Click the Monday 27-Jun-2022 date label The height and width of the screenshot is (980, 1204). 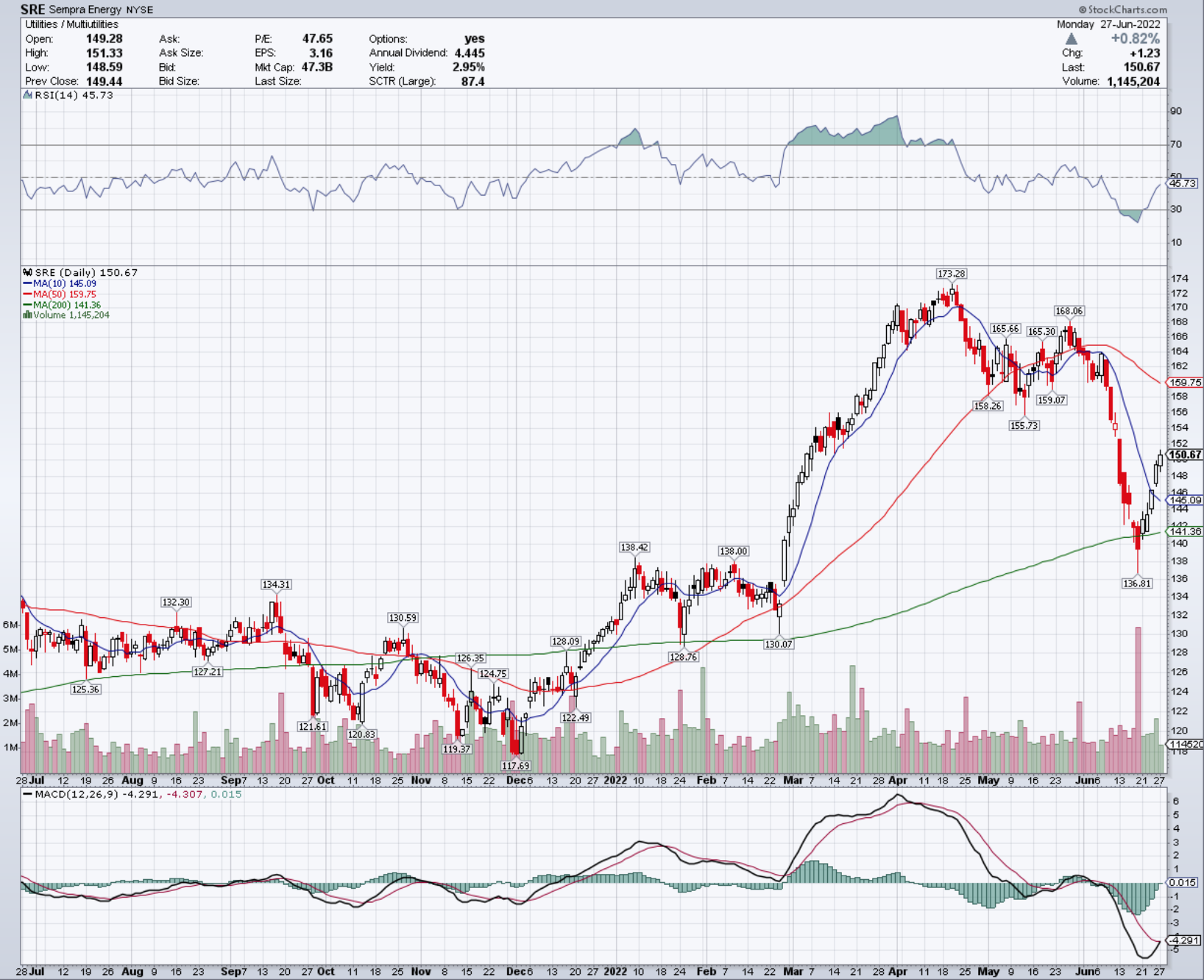1108,24
